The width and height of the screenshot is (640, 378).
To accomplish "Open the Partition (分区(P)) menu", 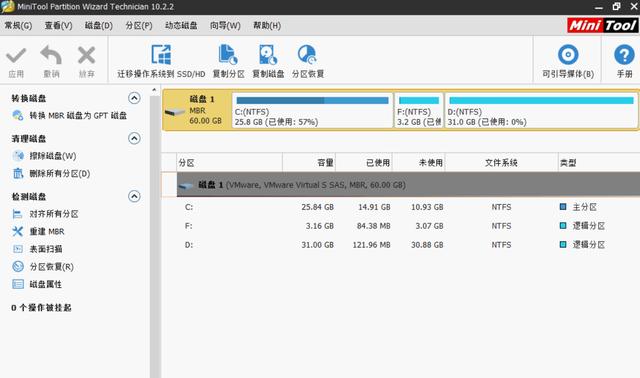I will pyautogui.click(x=139, y=25).
